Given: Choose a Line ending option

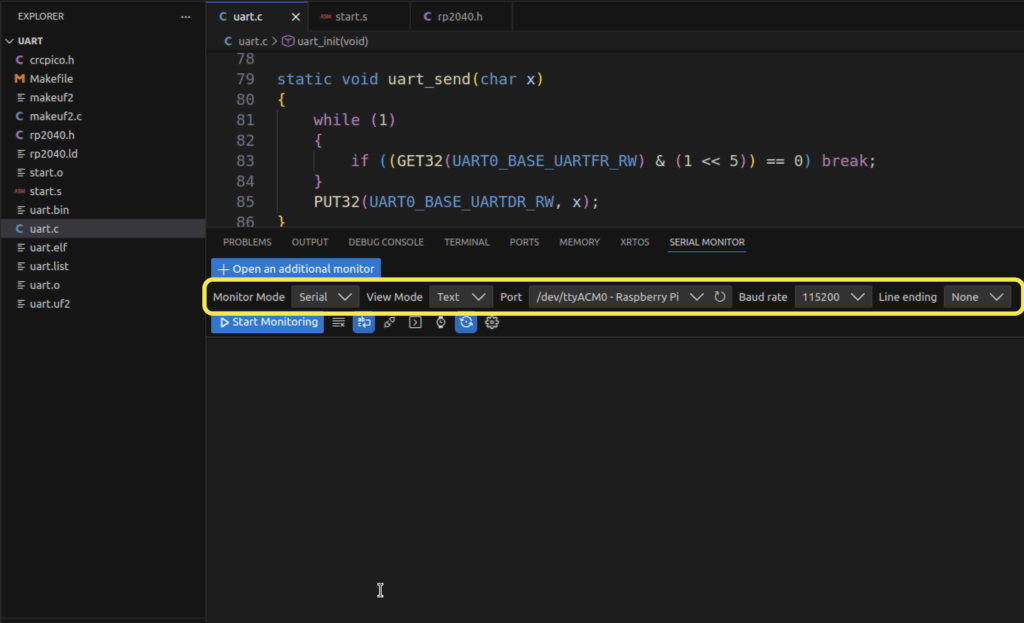Looking at the screenshot, I should pos(977,297).
